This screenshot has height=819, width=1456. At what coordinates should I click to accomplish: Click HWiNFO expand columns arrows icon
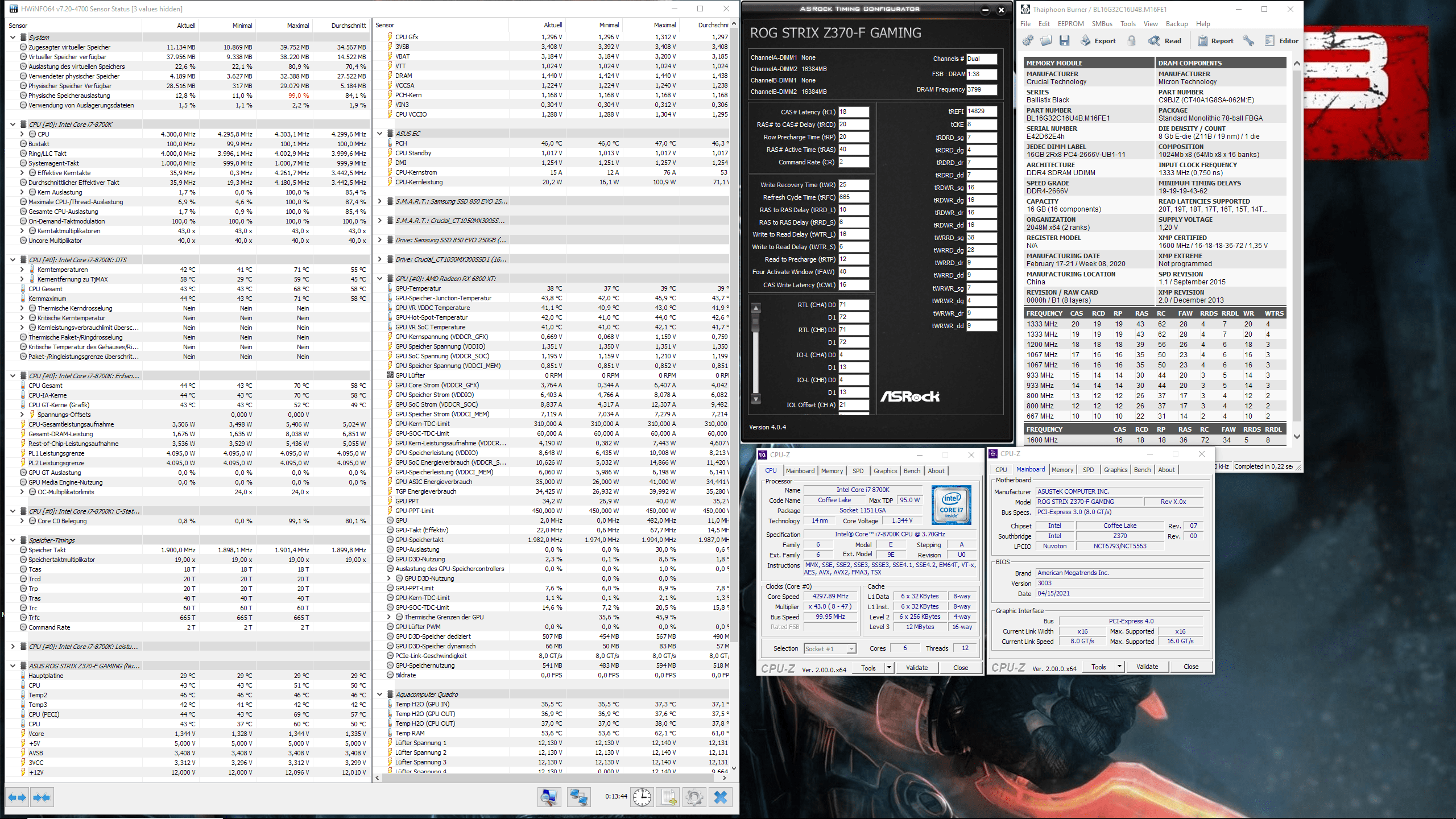click(17, 797)
